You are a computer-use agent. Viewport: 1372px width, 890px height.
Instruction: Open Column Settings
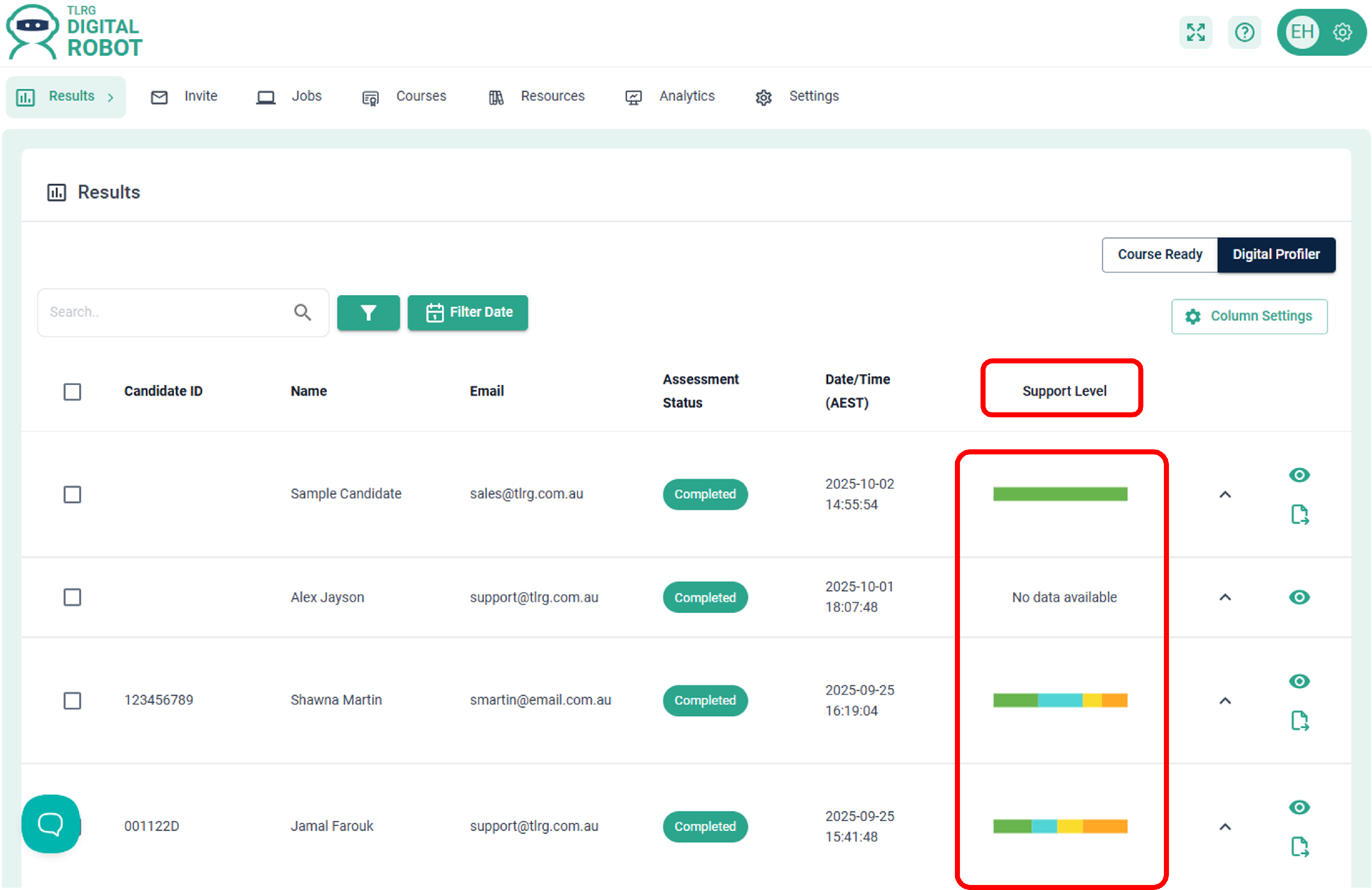point(1249,316)
